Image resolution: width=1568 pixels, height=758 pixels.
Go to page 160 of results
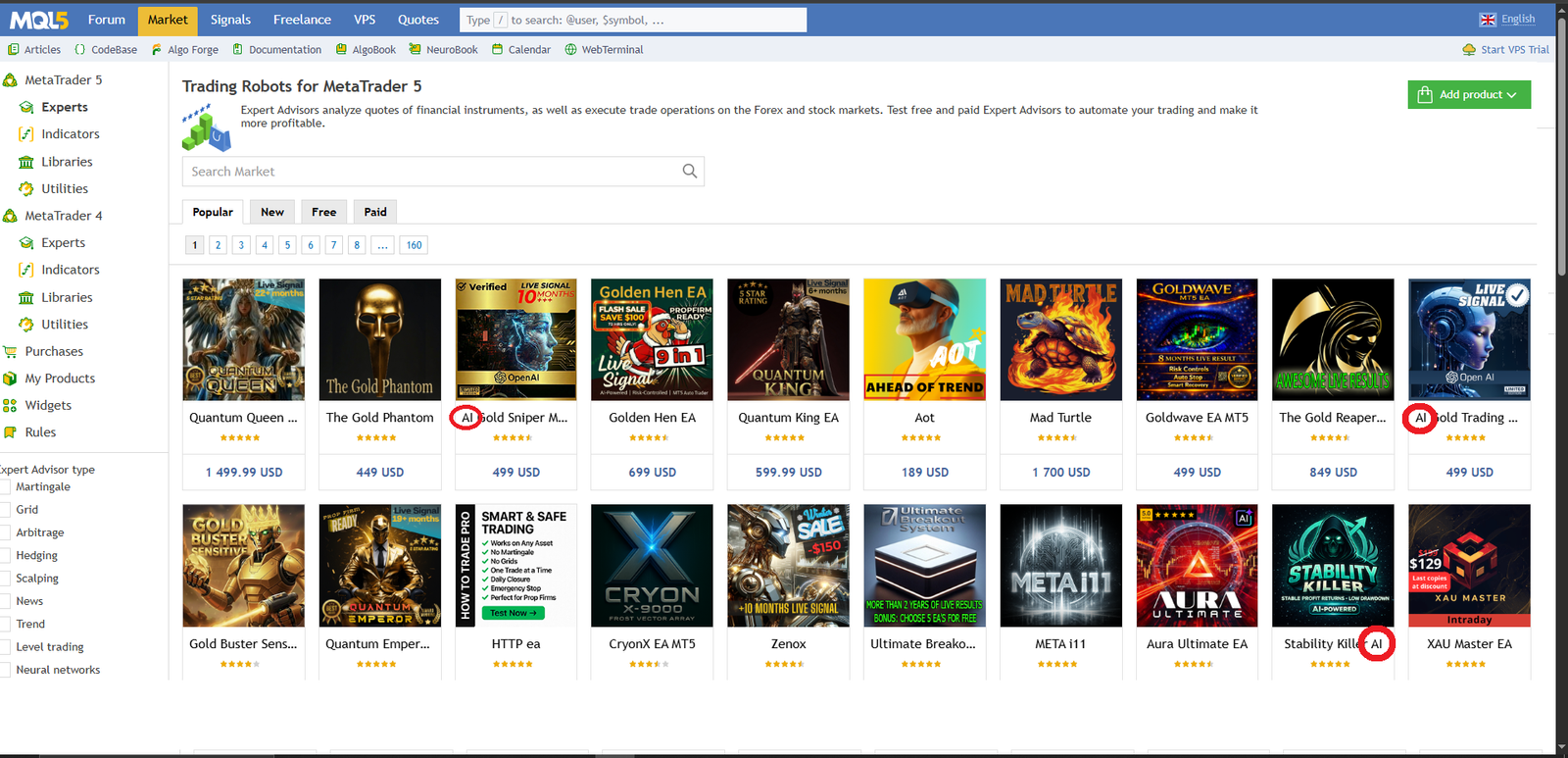pyautogui.click(x=414, y=245)
